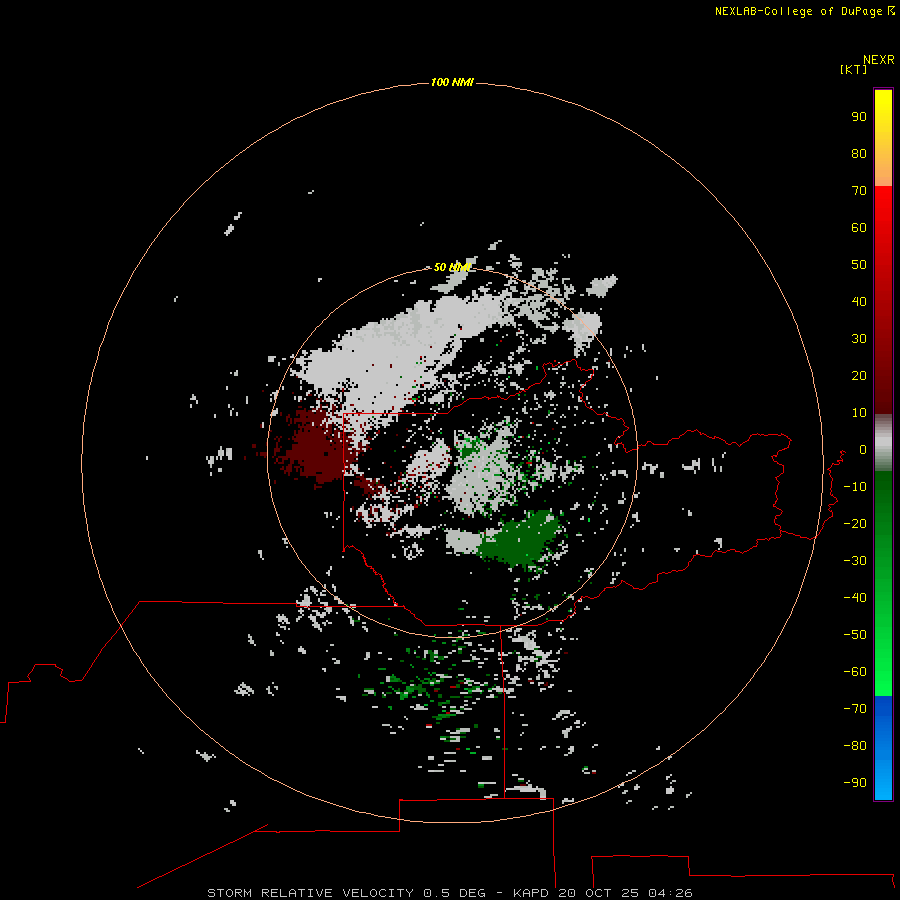This screenshot has height=900, width=900.
Task: Click the -80 value on velocity scale
Action: click(855, 746)
